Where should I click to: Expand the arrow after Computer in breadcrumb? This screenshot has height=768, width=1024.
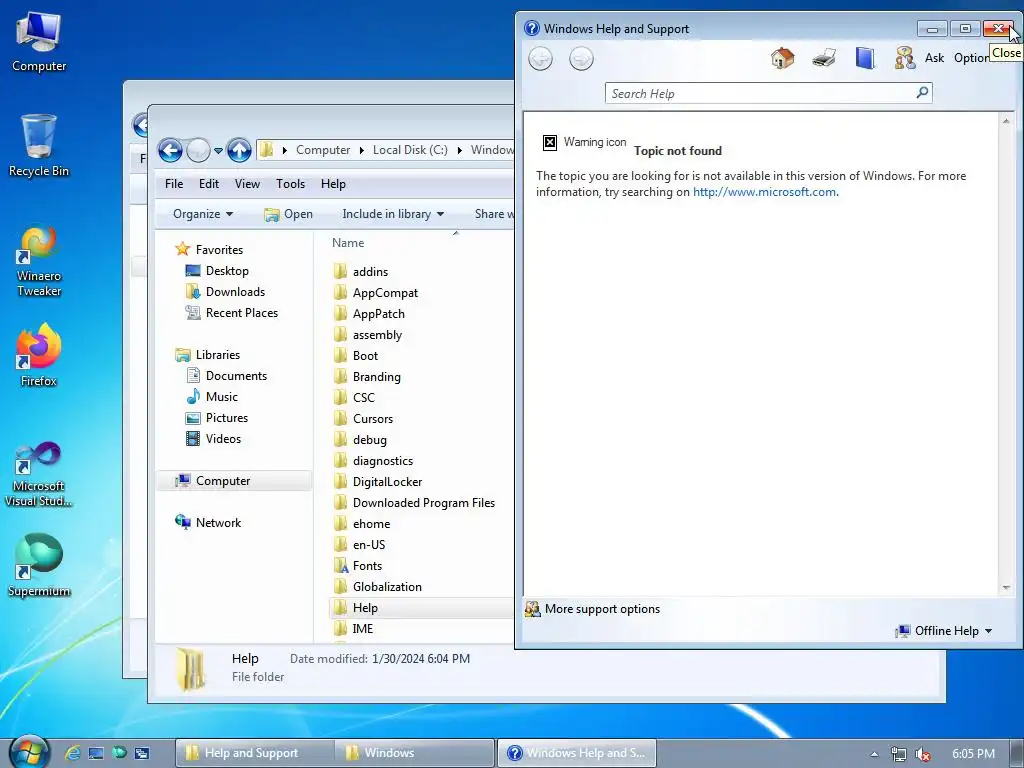tap(362, 150)
